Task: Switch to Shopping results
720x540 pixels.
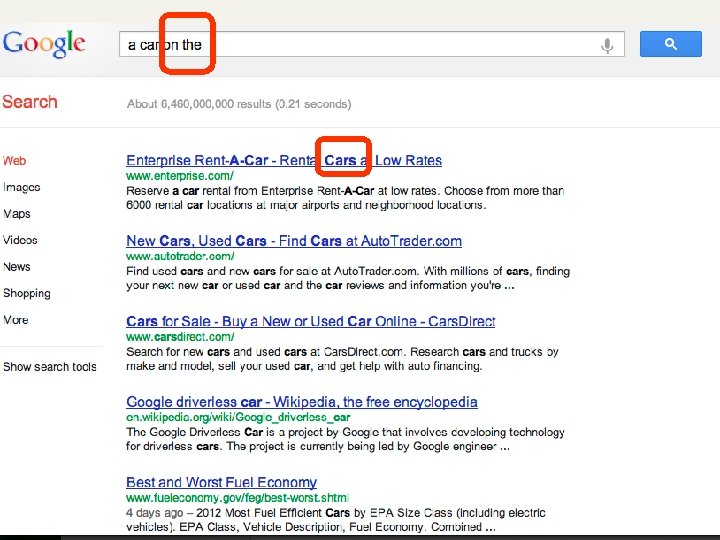Action: tap(27, 293)
